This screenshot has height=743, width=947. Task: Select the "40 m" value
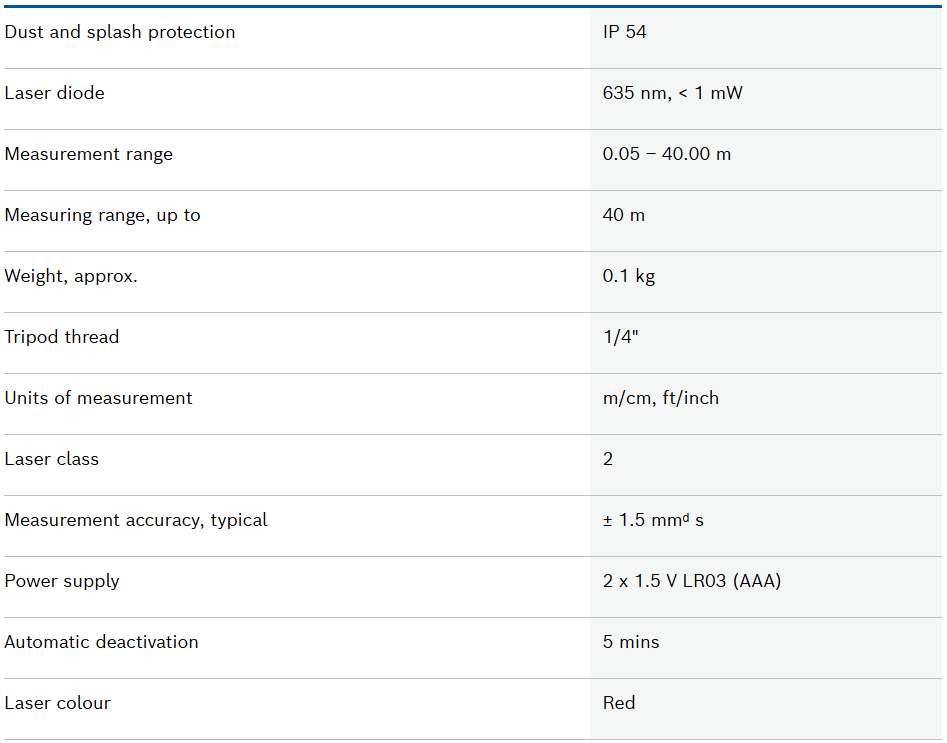coord(624,215)
